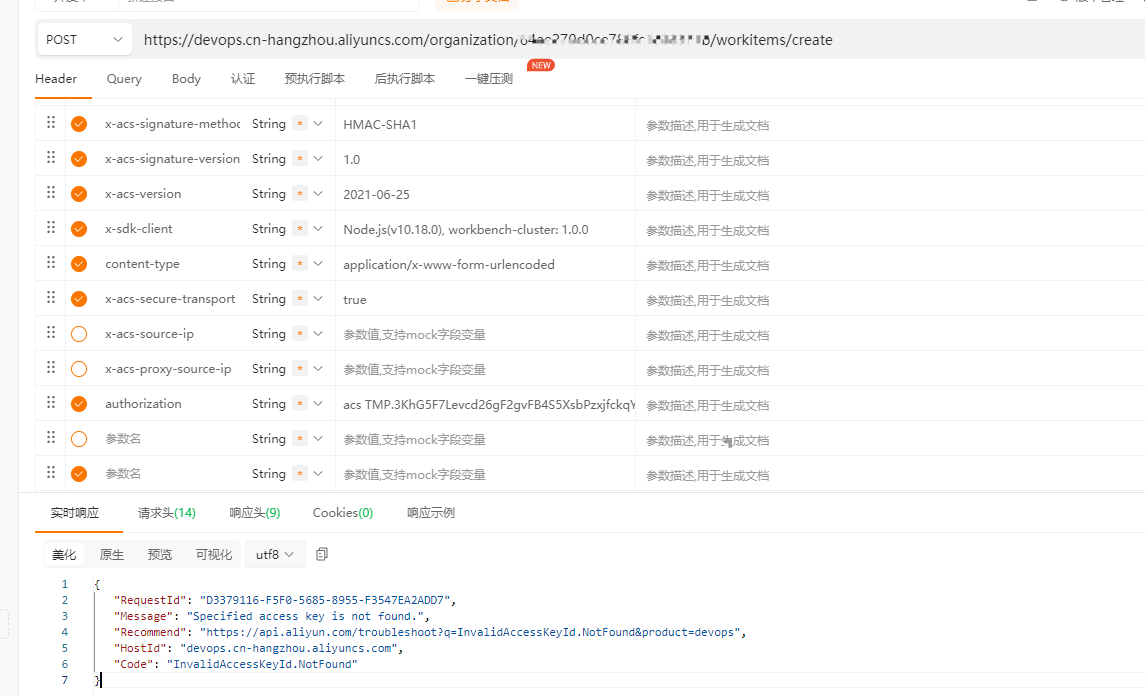Switch to the 一键压测 tab

tap(488, 78)
